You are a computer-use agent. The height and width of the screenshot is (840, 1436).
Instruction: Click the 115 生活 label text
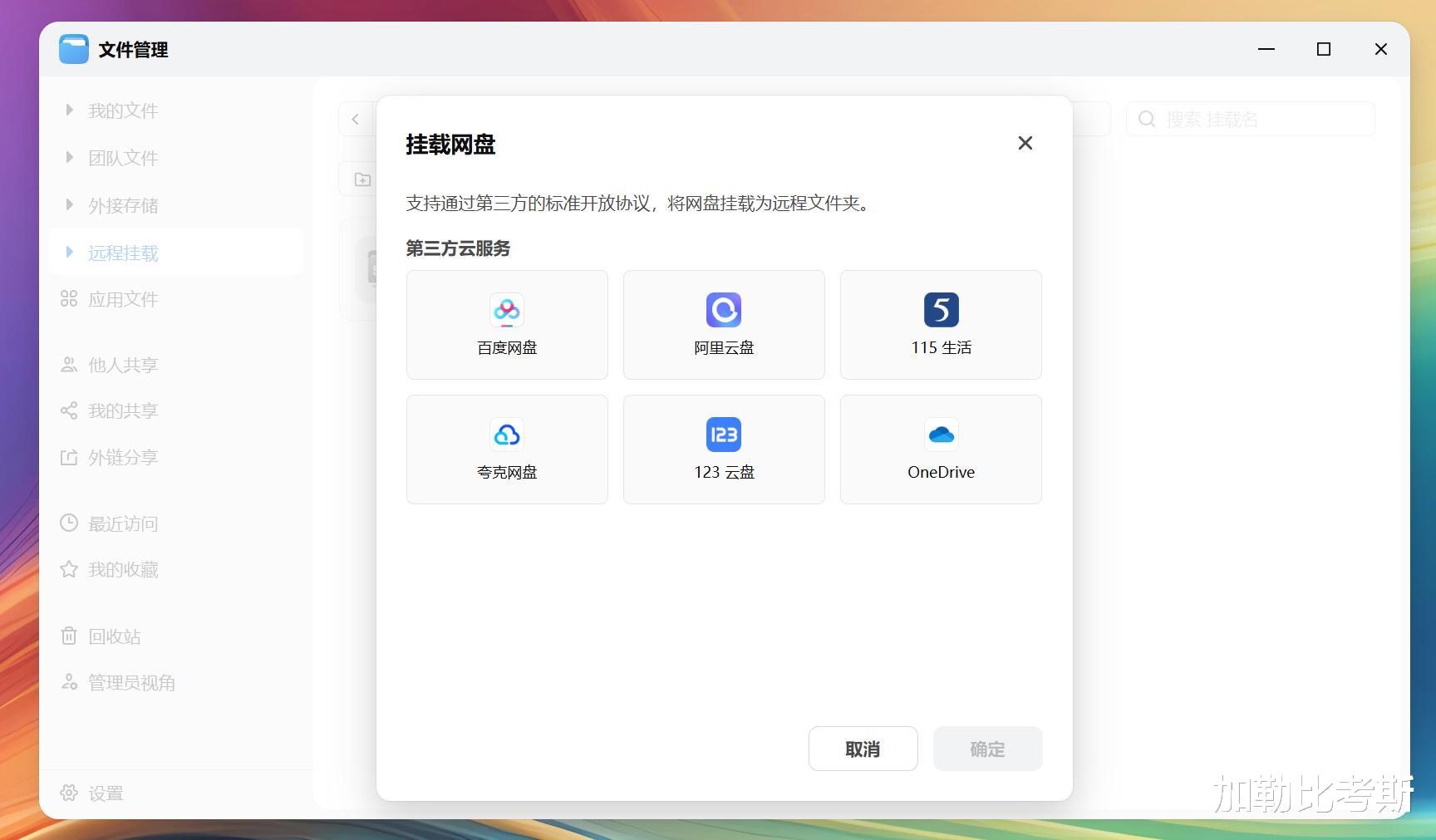(941, 347)
